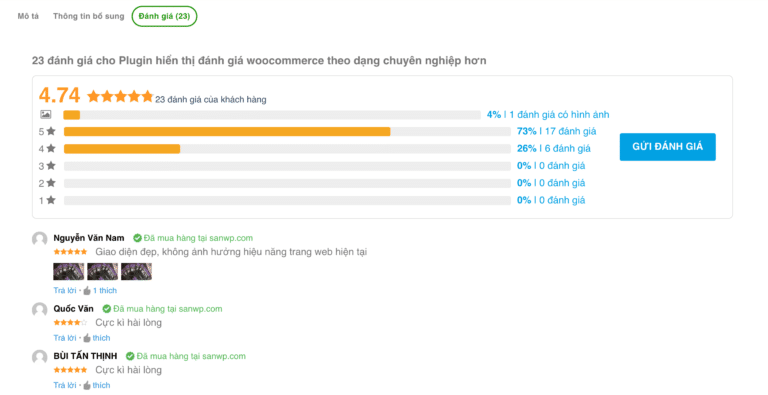768x395 pixels.
Task: Click the 5-star orange rating bar
Action: click(227, 131)
